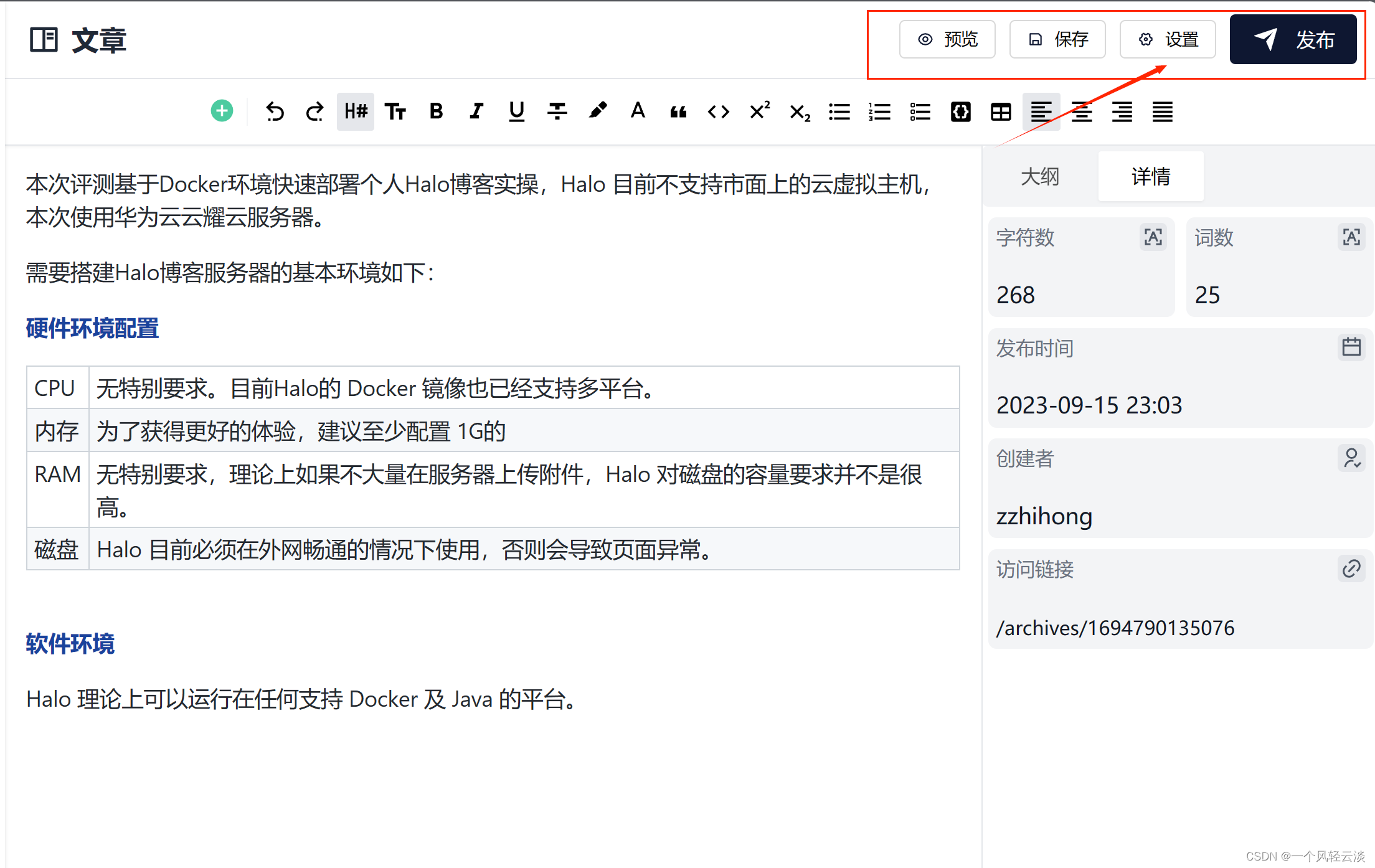
Task: Open the H# heading level dropdown
Action: (x=356, y=111)
